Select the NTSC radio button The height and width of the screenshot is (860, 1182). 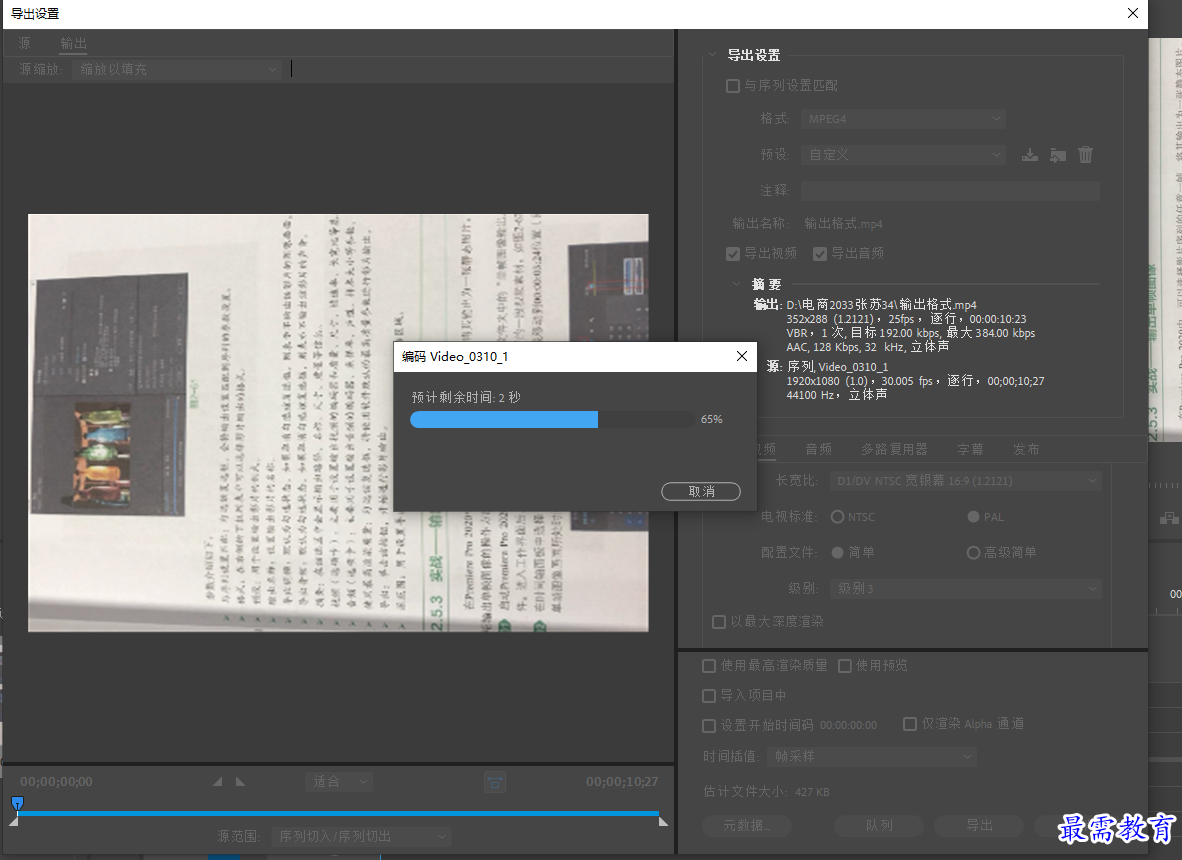[x=838, y=517]
